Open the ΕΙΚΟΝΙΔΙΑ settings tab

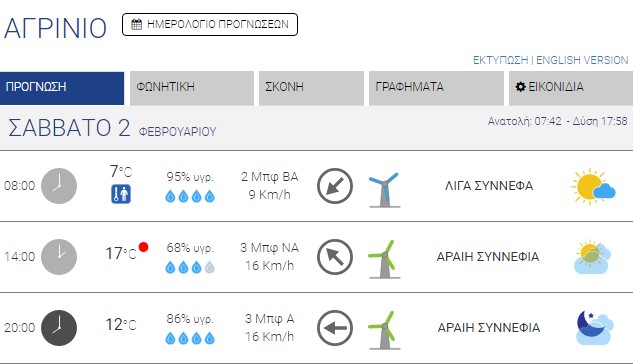pos(571,88)
